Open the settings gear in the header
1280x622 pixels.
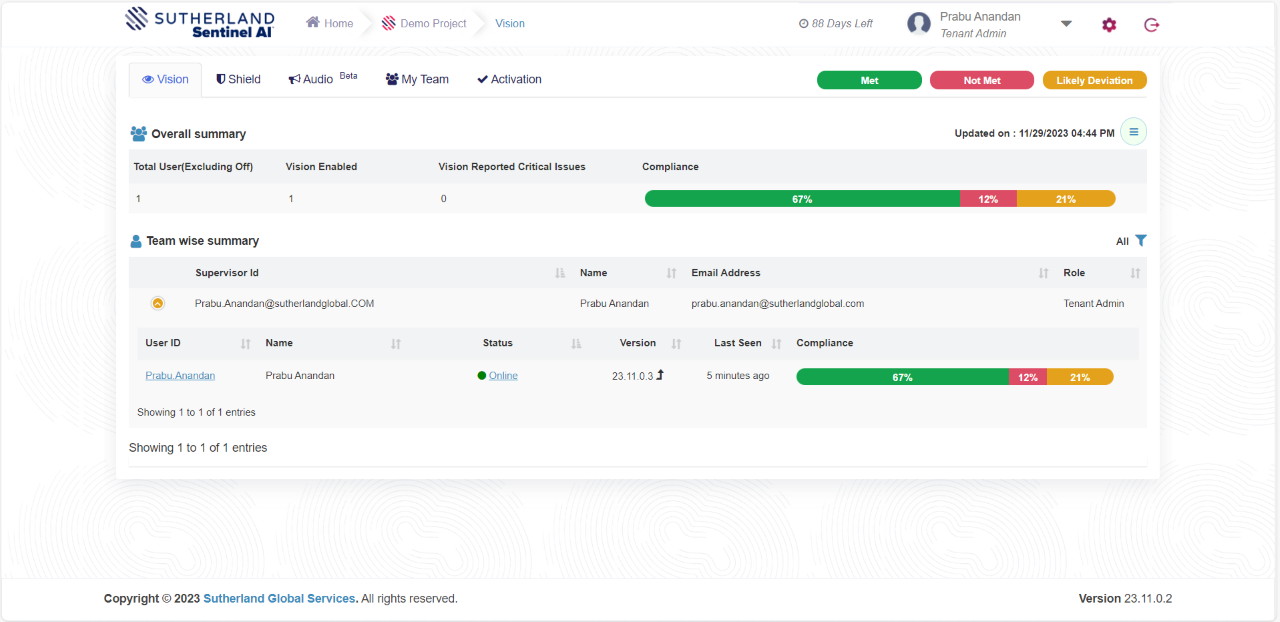click(1108, 24)
